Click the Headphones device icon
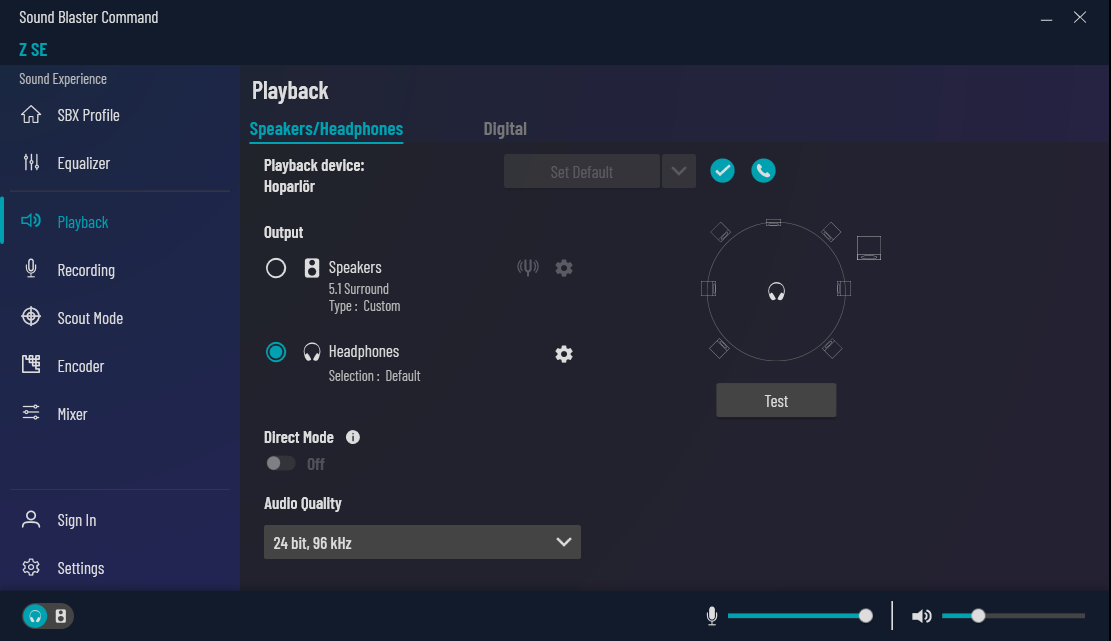 [x=312, y=352]
